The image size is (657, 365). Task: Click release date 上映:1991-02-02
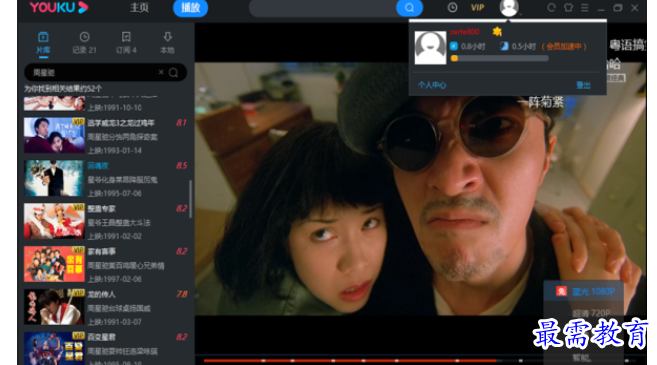coord(115,236)
